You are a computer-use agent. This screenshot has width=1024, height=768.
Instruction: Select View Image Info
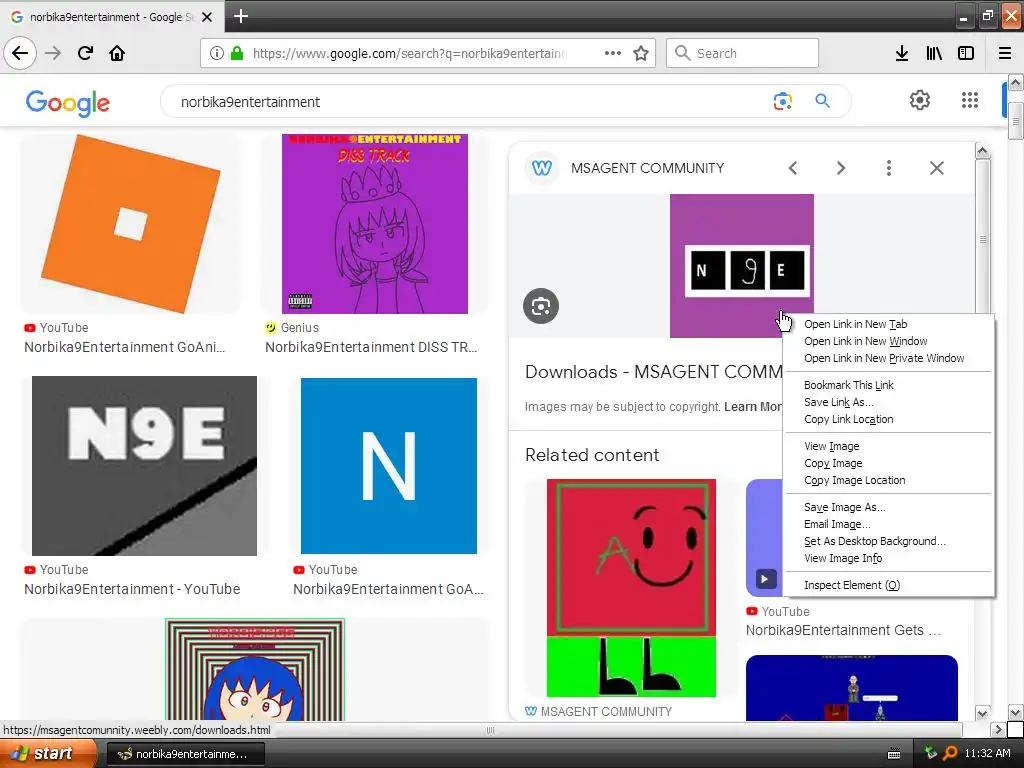842,558
